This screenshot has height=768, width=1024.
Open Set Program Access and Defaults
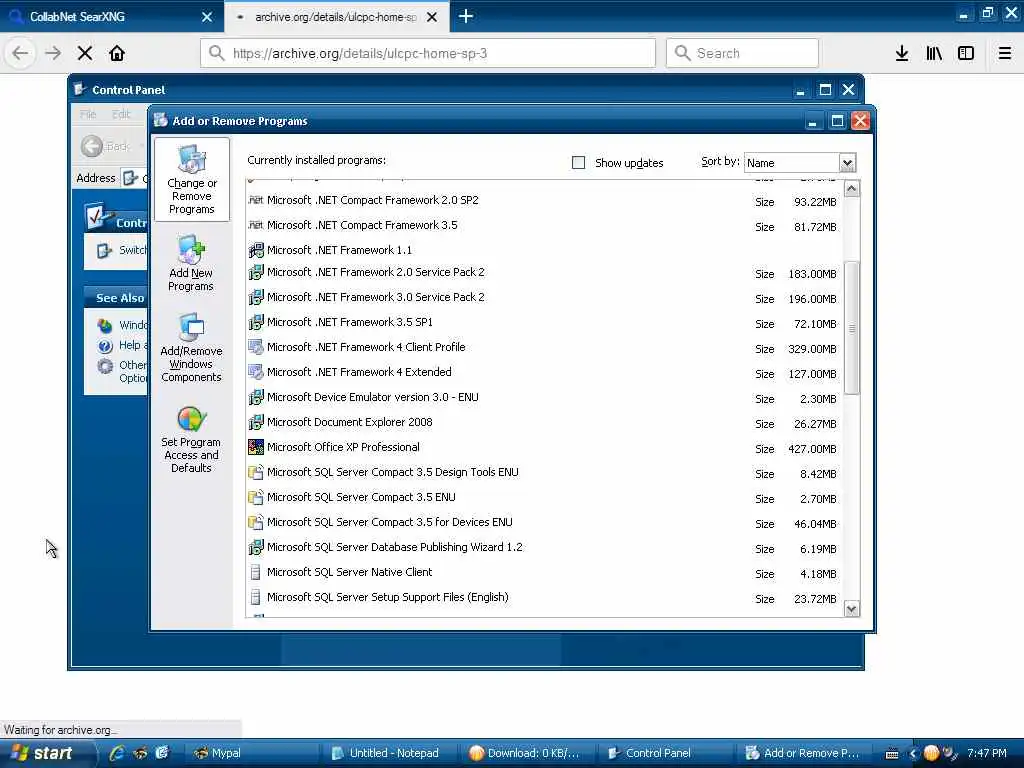pos(191,439)
